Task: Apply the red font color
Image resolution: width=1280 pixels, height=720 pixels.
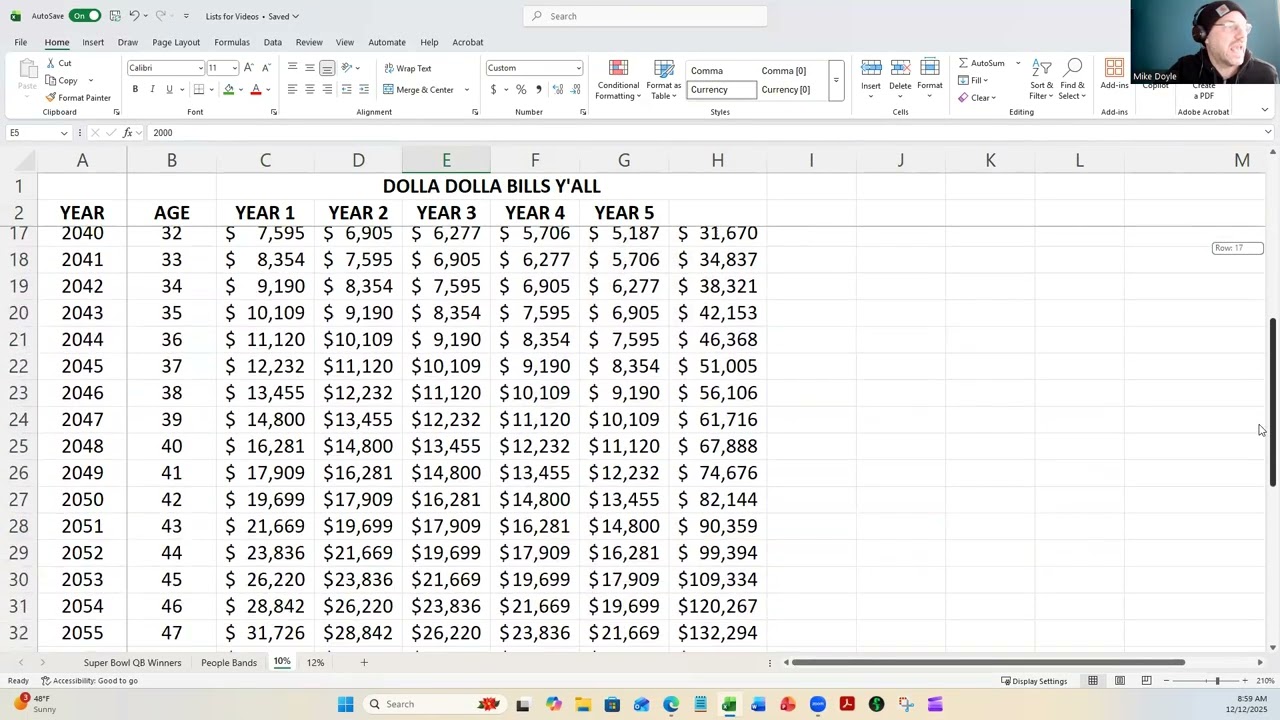Action: [256, 90]
